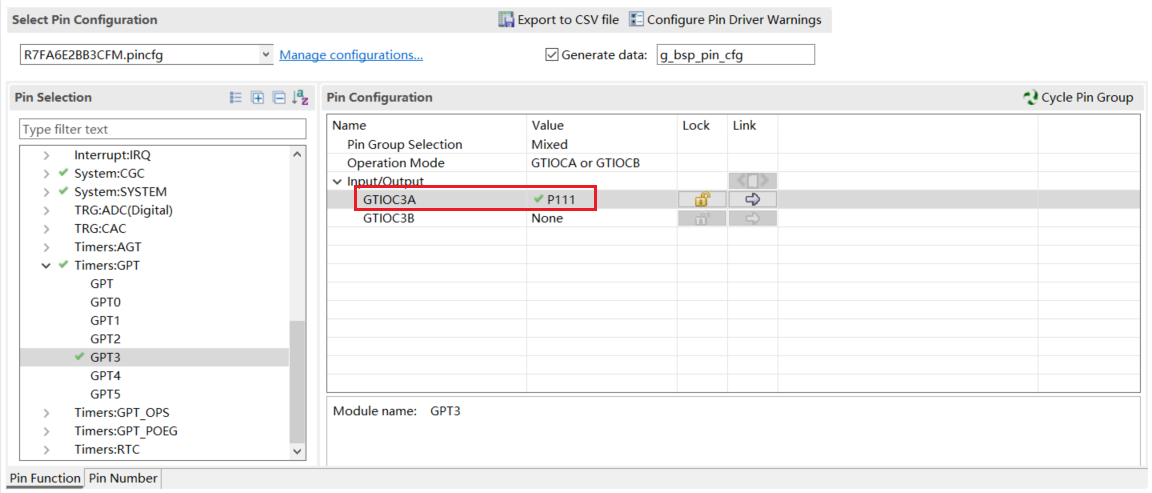Expand the Timers:GPT_OPS tree node
The image size is (1152, 493).
pyautogui.click(x=46, y=412)
